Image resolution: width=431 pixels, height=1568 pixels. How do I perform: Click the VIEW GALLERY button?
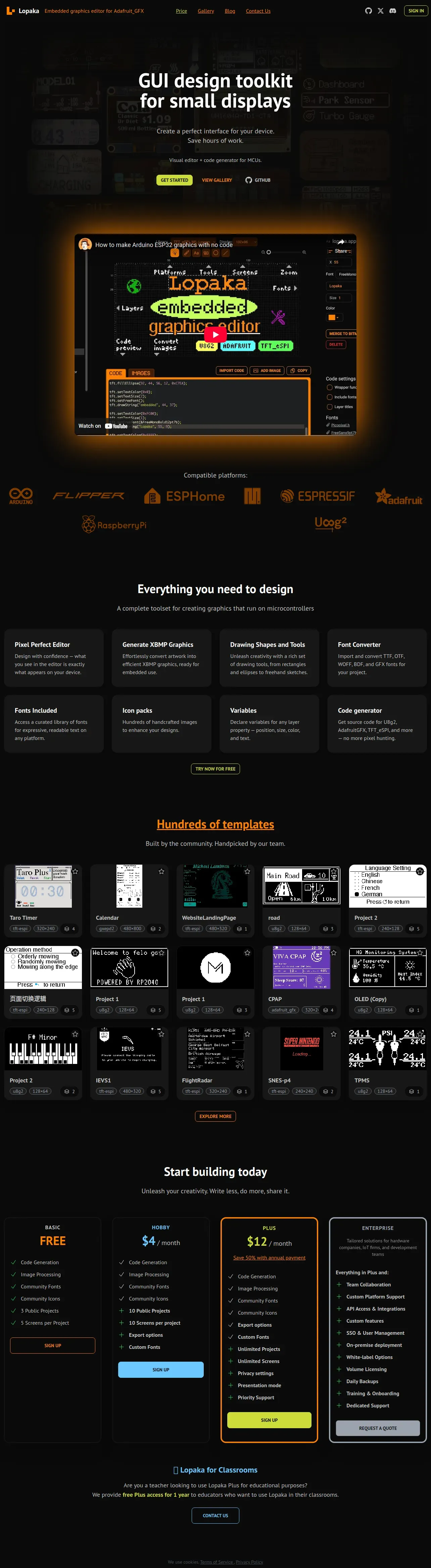pyautogui.click(x=217, y=180)
